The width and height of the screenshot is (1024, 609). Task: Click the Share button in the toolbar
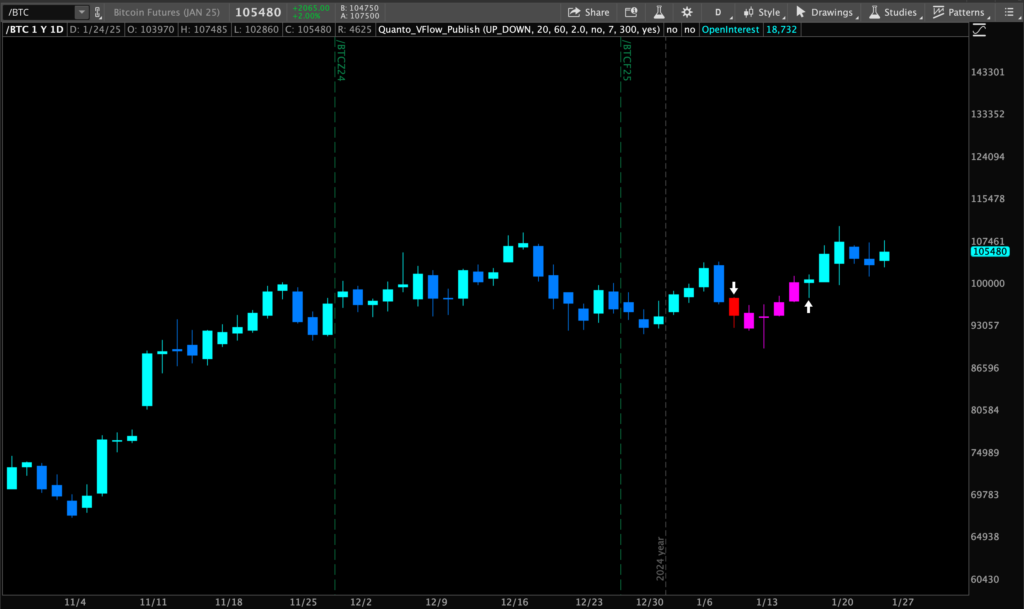pyautogui.click(x=588, y=12)
